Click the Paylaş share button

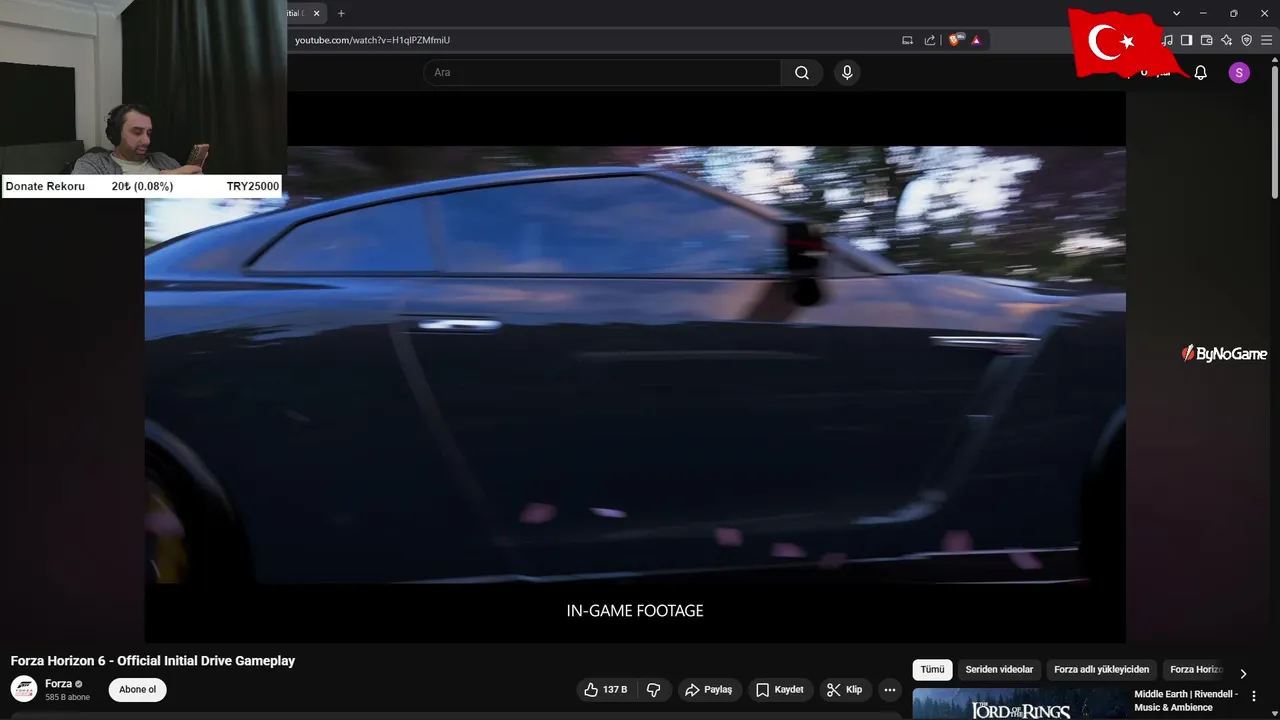coord(709,690)
